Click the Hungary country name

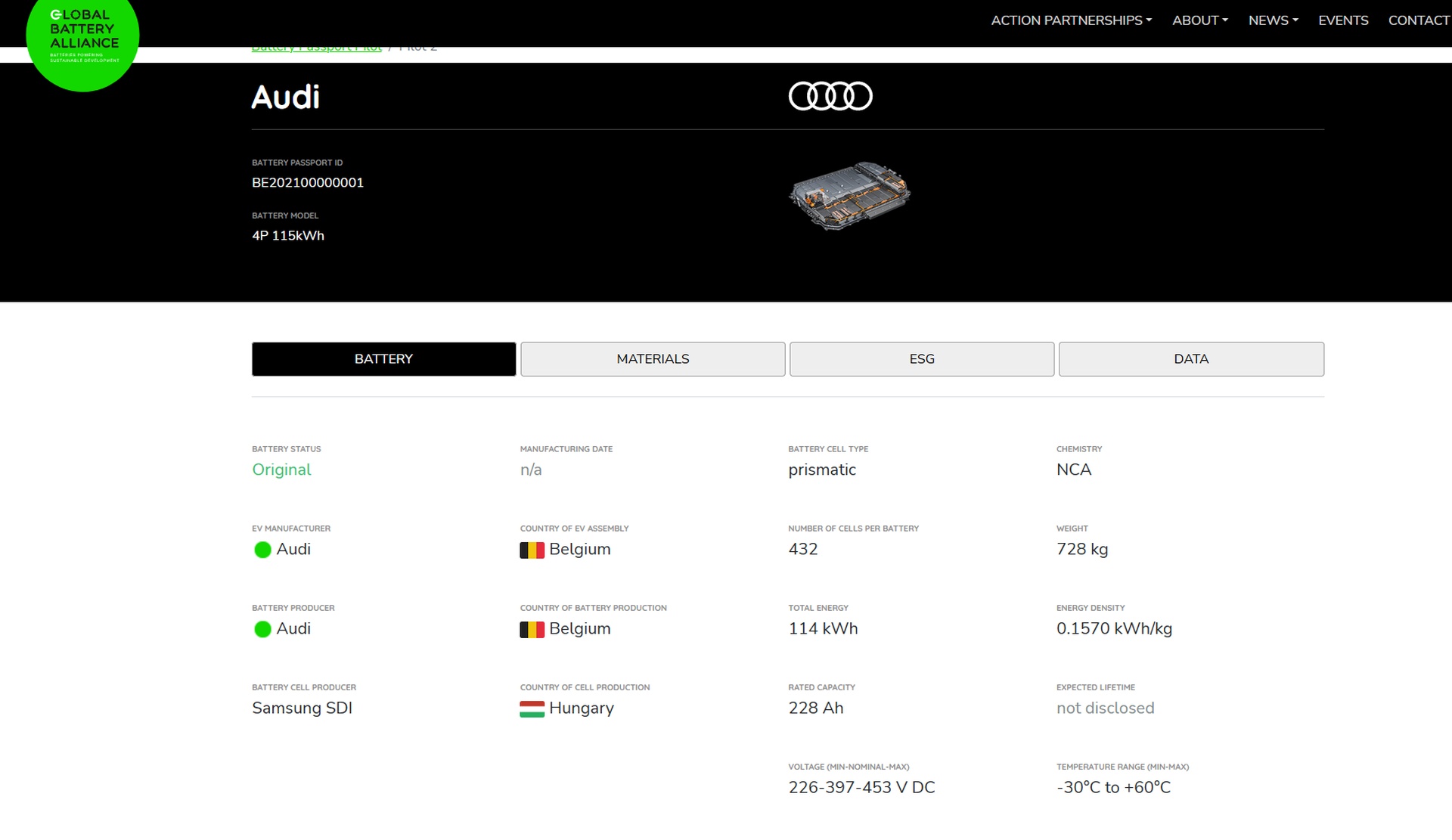(x=582, y=708)
